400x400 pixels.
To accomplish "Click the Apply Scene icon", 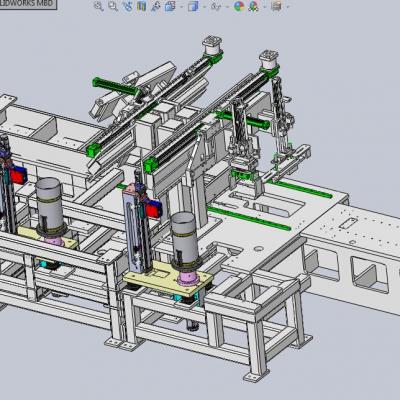I will point(254,6).
